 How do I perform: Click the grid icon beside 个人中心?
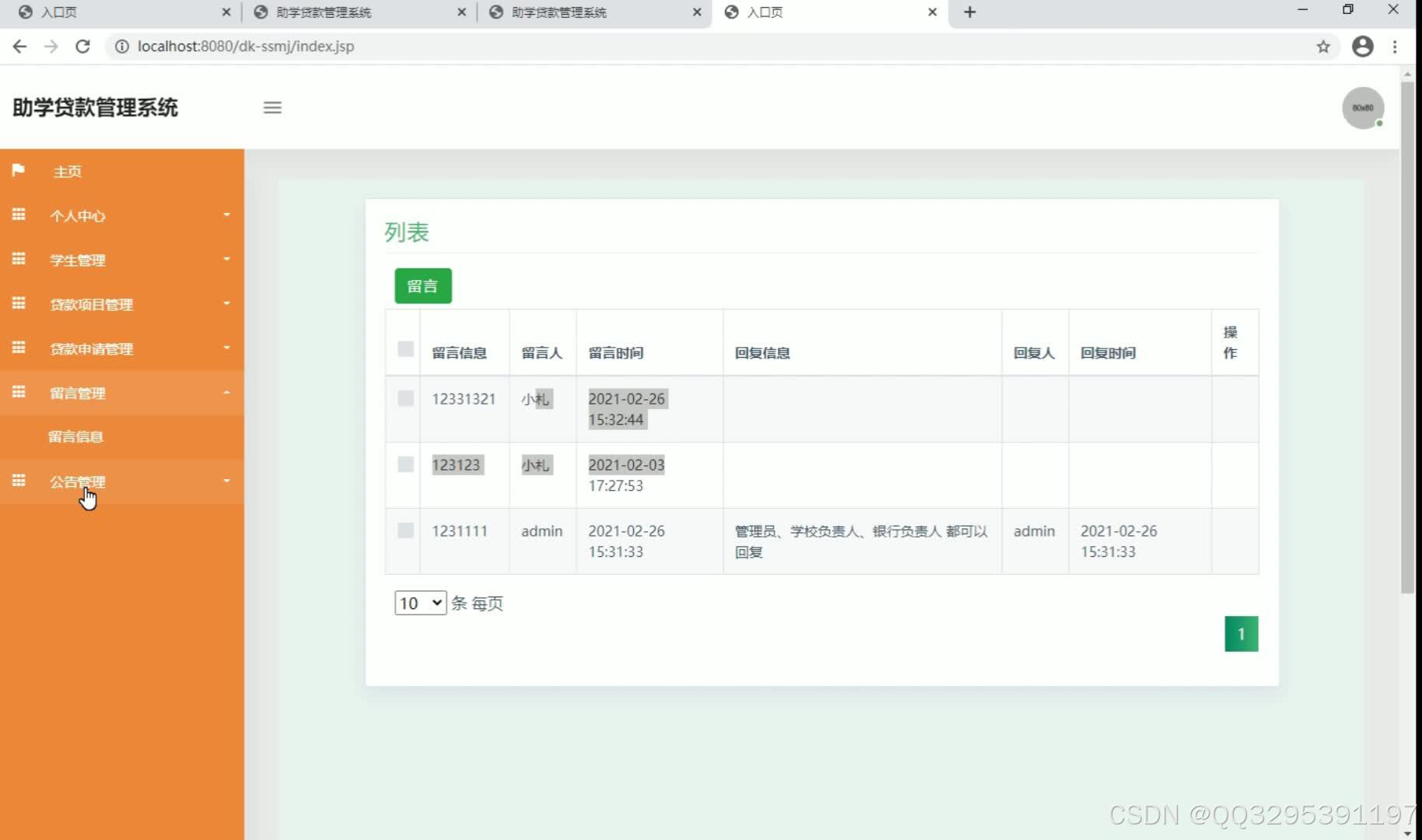[x=19, y=214]
